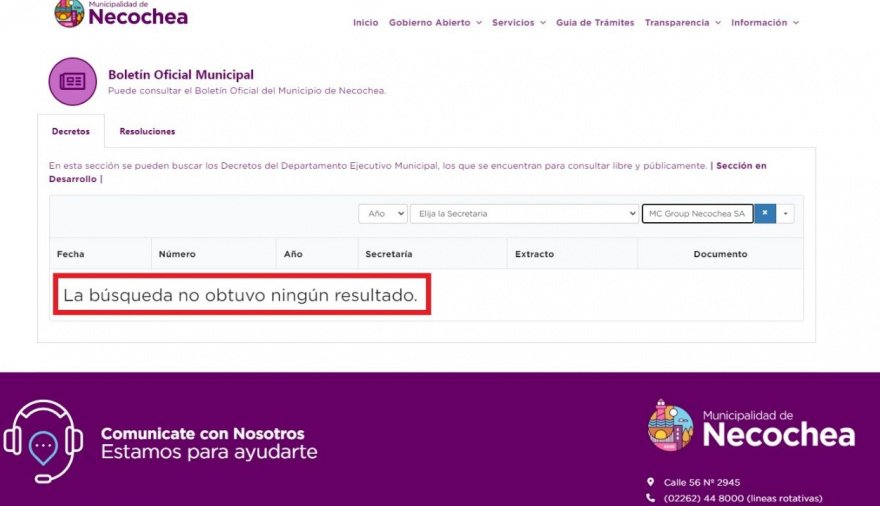The height and width of the screenshot is (506, 880).
Task: Click the search field containing MC Group Necochea SA
Action: click(x=696, y=214)
